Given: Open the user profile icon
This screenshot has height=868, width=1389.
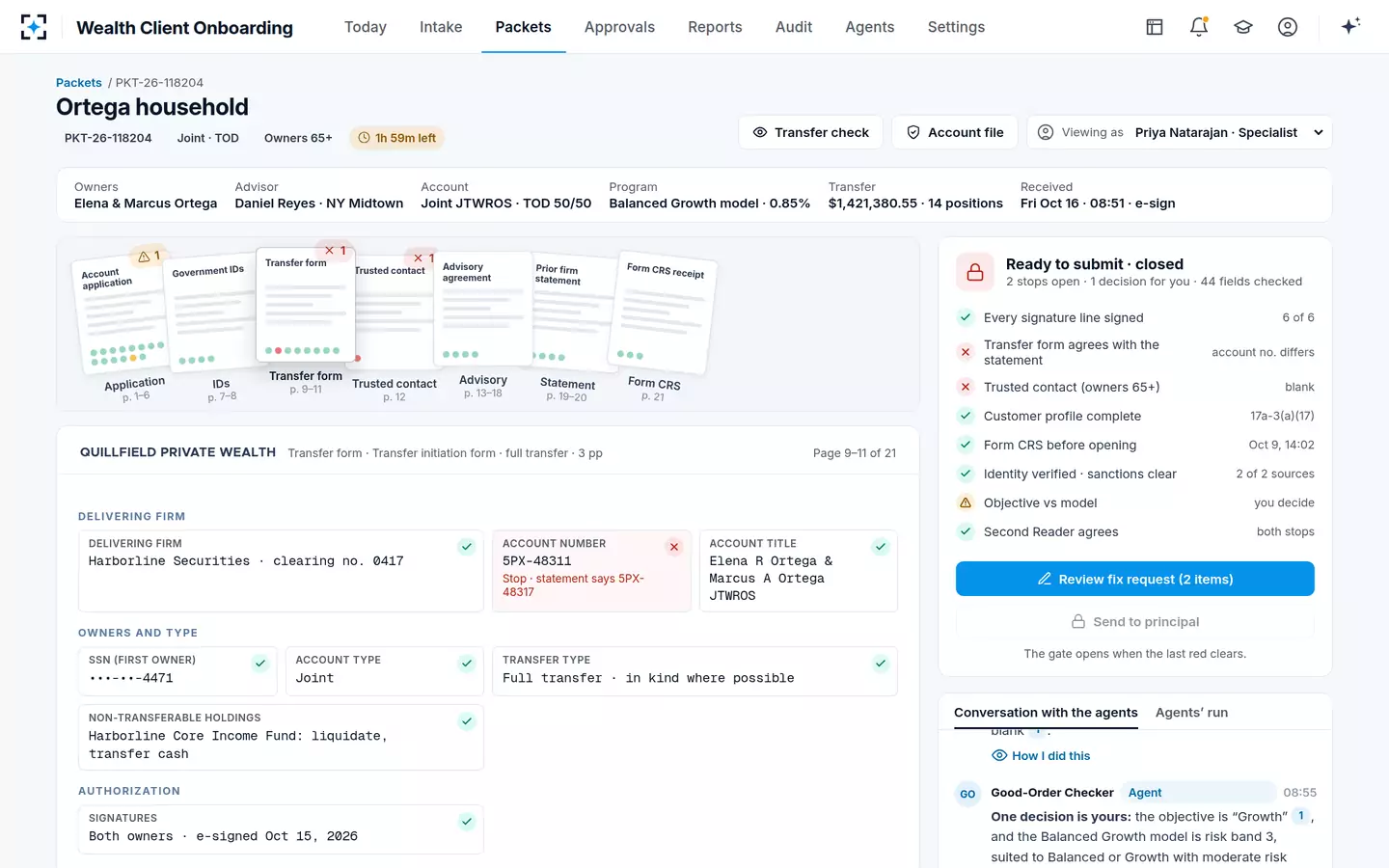Looking at the screenshot, I should coord(1288,27).
